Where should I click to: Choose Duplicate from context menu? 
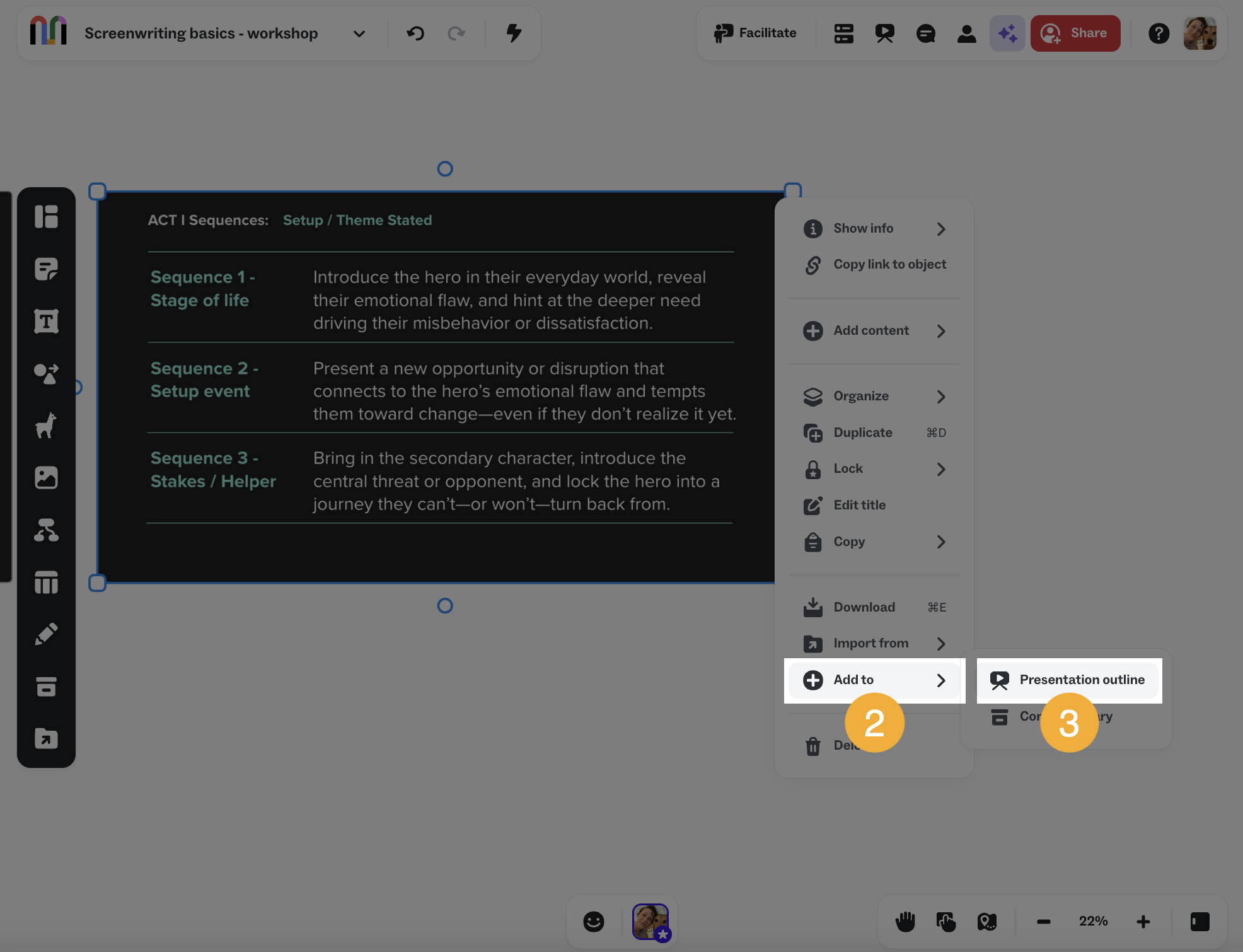pyautogui.click(x=874, y=432)
